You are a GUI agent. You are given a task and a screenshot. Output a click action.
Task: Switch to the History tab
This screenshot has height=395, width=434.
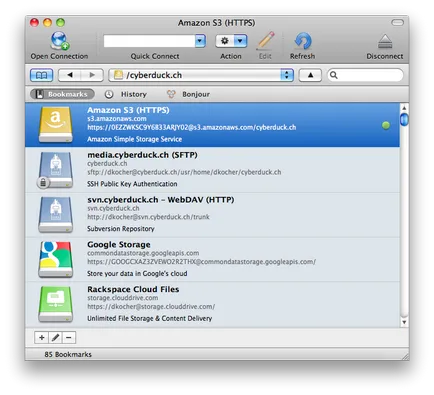pos(126,94)
